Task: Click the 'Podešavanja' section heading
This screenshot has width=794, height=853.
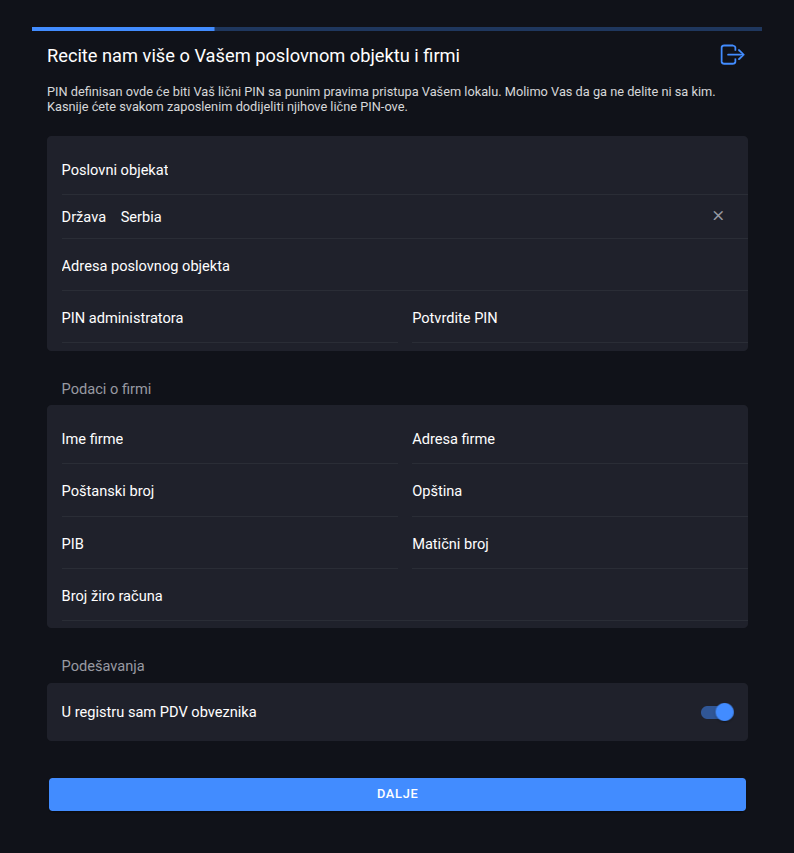Action: pos(103,666)
